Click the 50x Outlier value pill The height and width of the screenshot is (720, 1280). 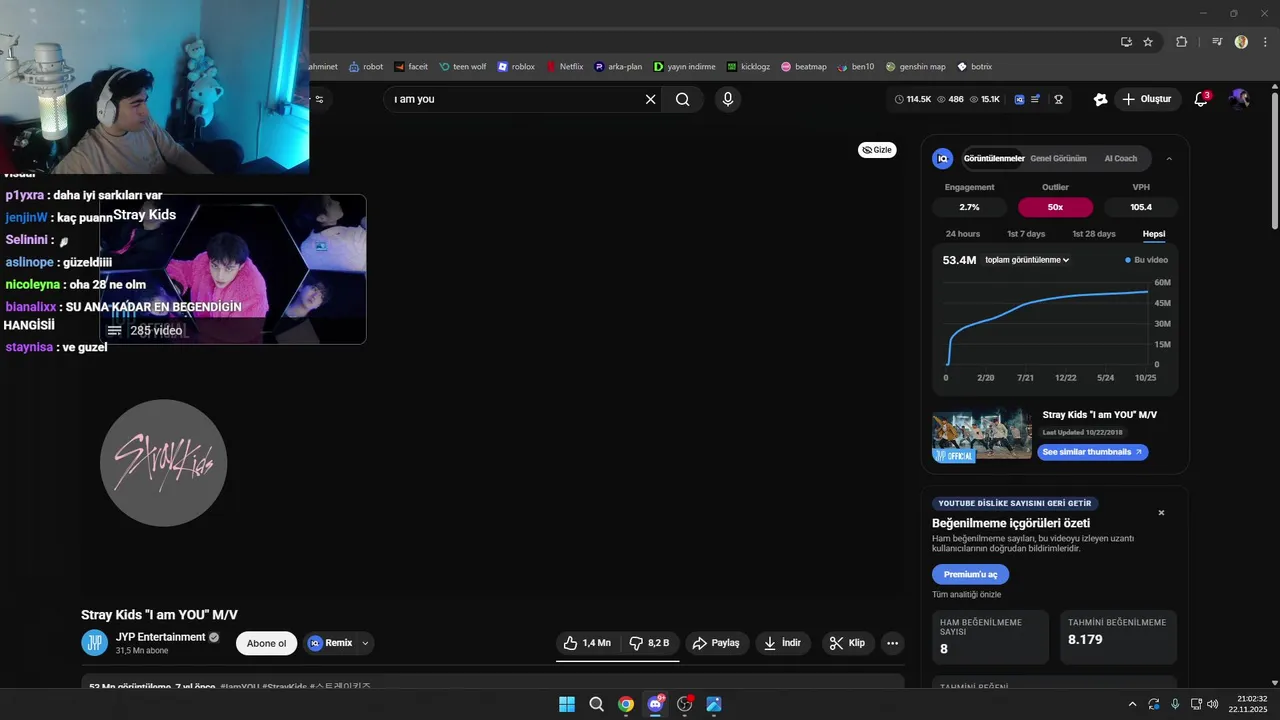tap(1055, 207)
